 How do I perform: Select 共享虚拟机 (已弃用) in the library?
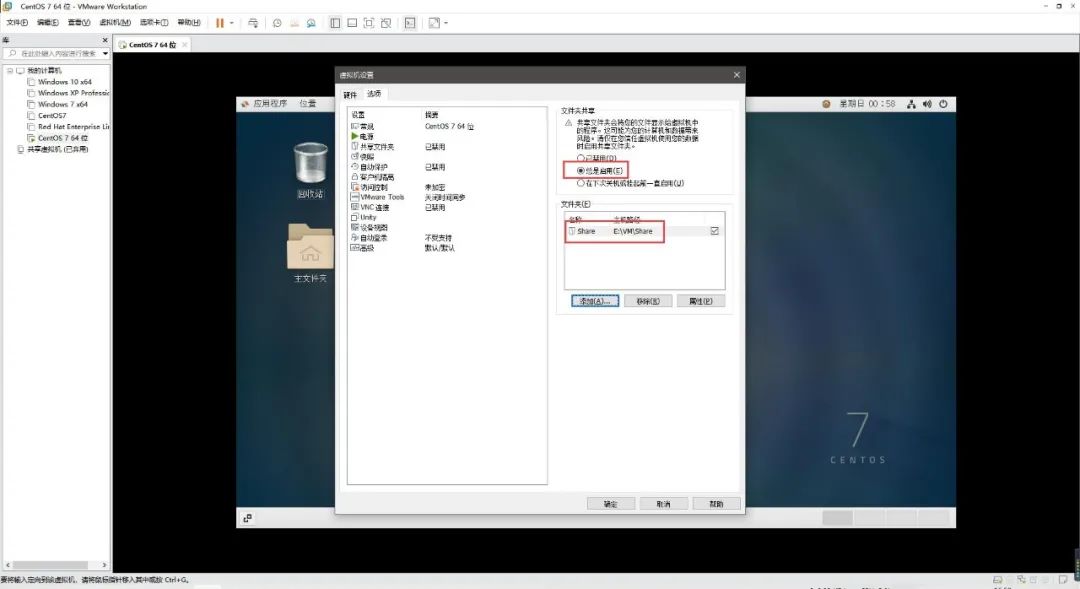pyautogui.click(x=52, y=149)
